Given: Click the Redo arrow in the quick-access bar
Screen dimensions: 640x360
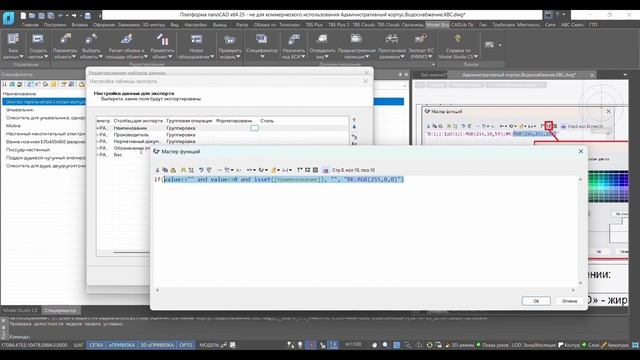Looking at the screenshot, I should click(x=74, y=16).
